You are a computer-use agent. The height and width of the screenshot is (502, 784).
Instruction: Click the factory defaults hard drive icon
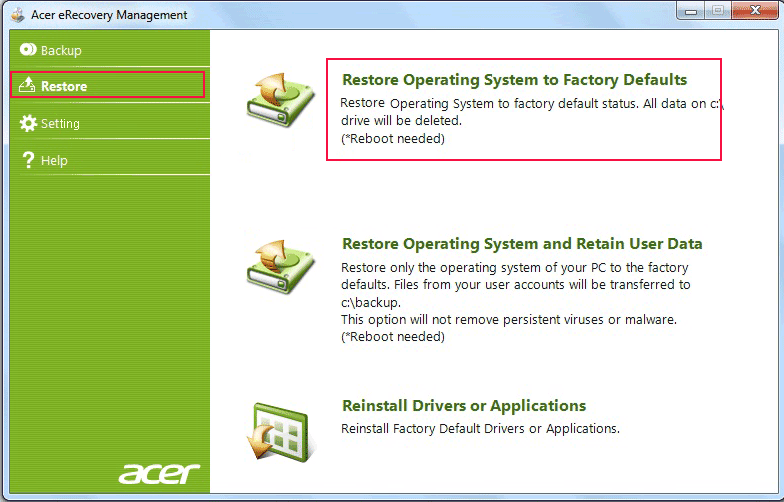(x=280, y=99)
